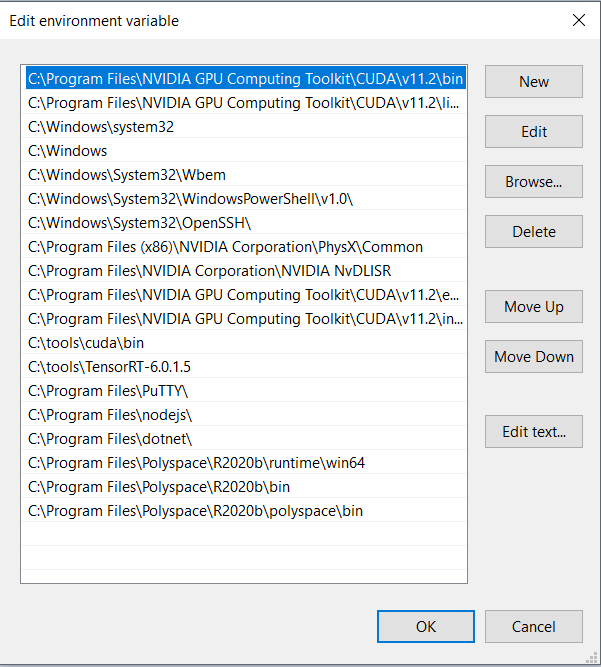Select the PhysX\Common path entry
601x667 pixels.
(225, 247)
